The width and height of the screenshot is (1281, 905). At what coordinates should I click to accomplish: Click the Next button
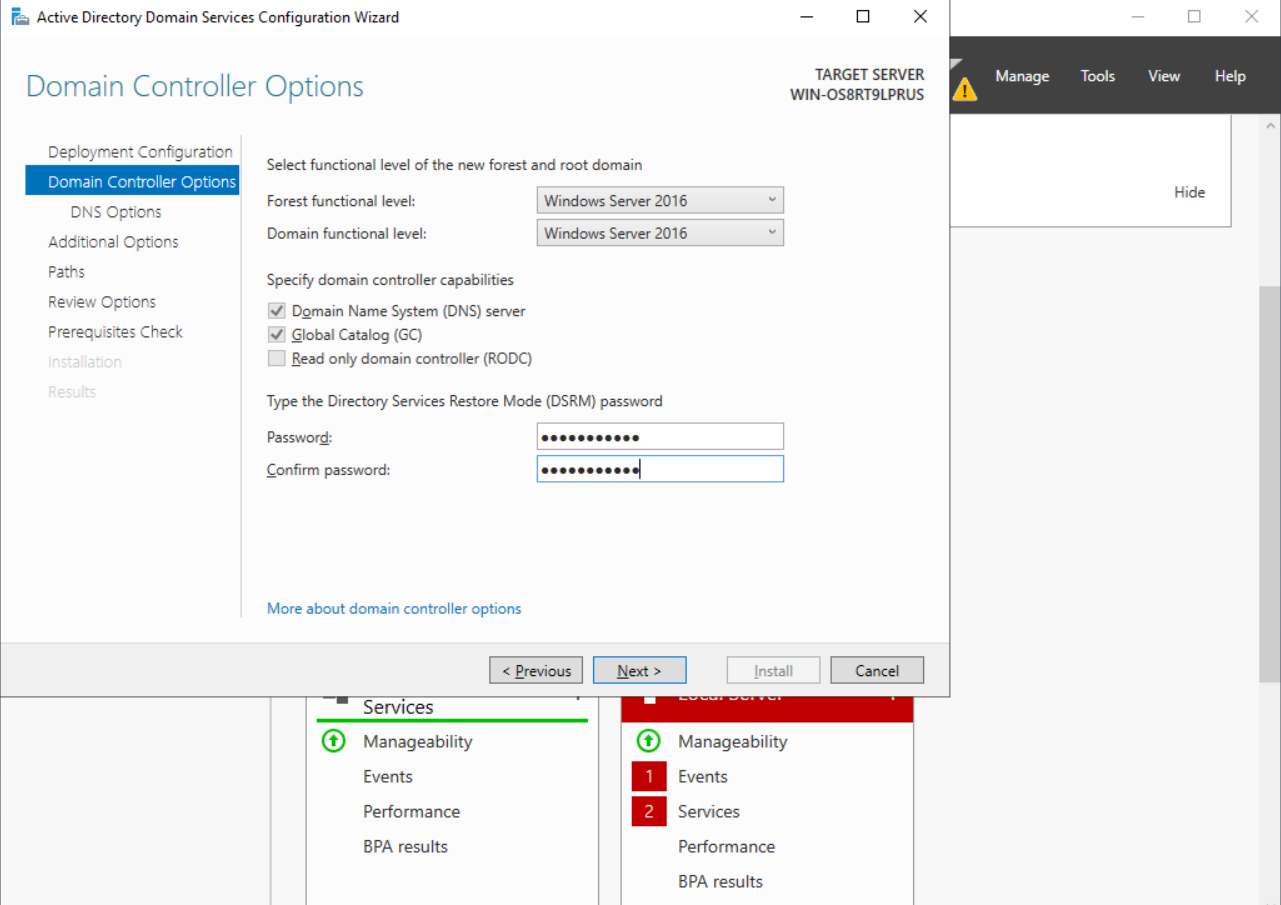[x=639, y=671]
